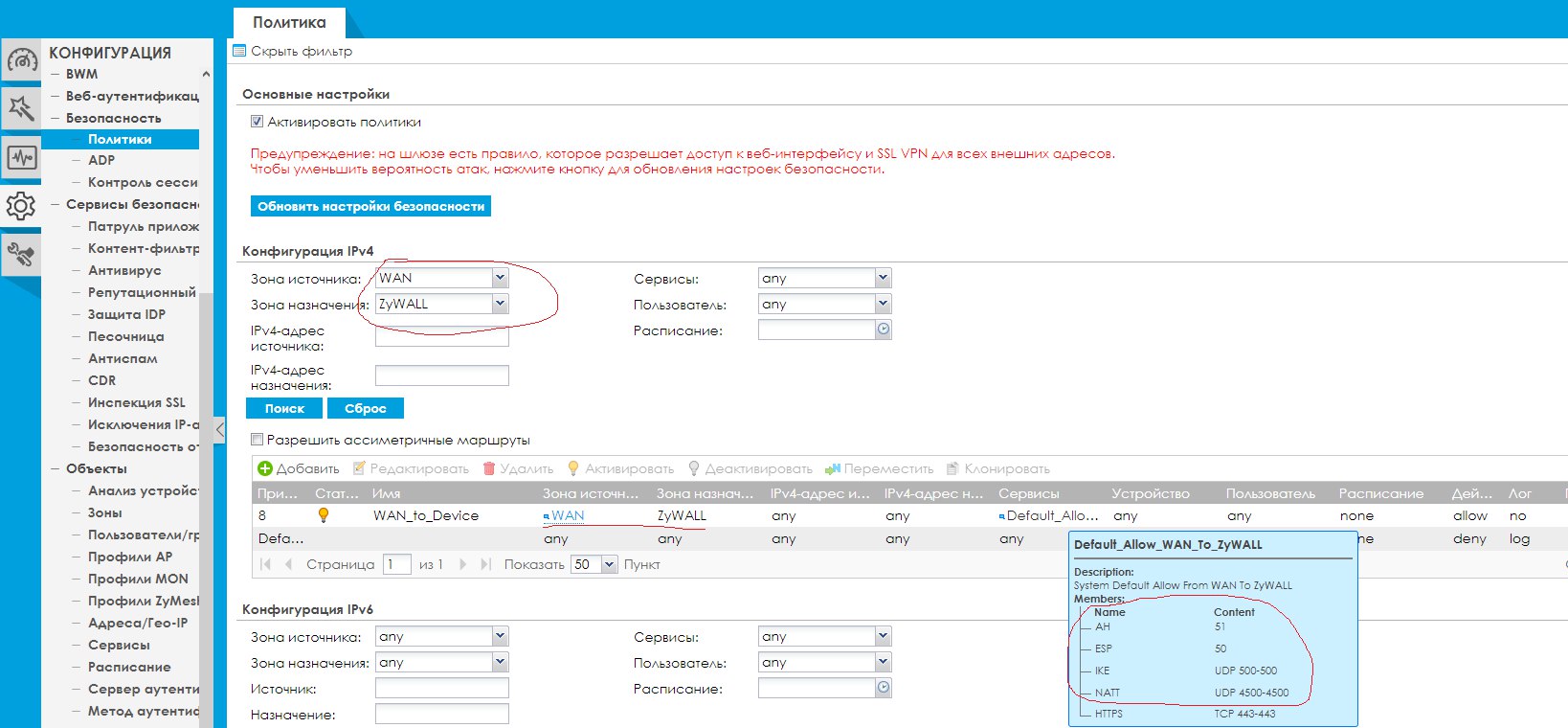The height and width of the screenshot is (728, 1568).
Task: Go to first page of rules
Action: pos(266,564)
